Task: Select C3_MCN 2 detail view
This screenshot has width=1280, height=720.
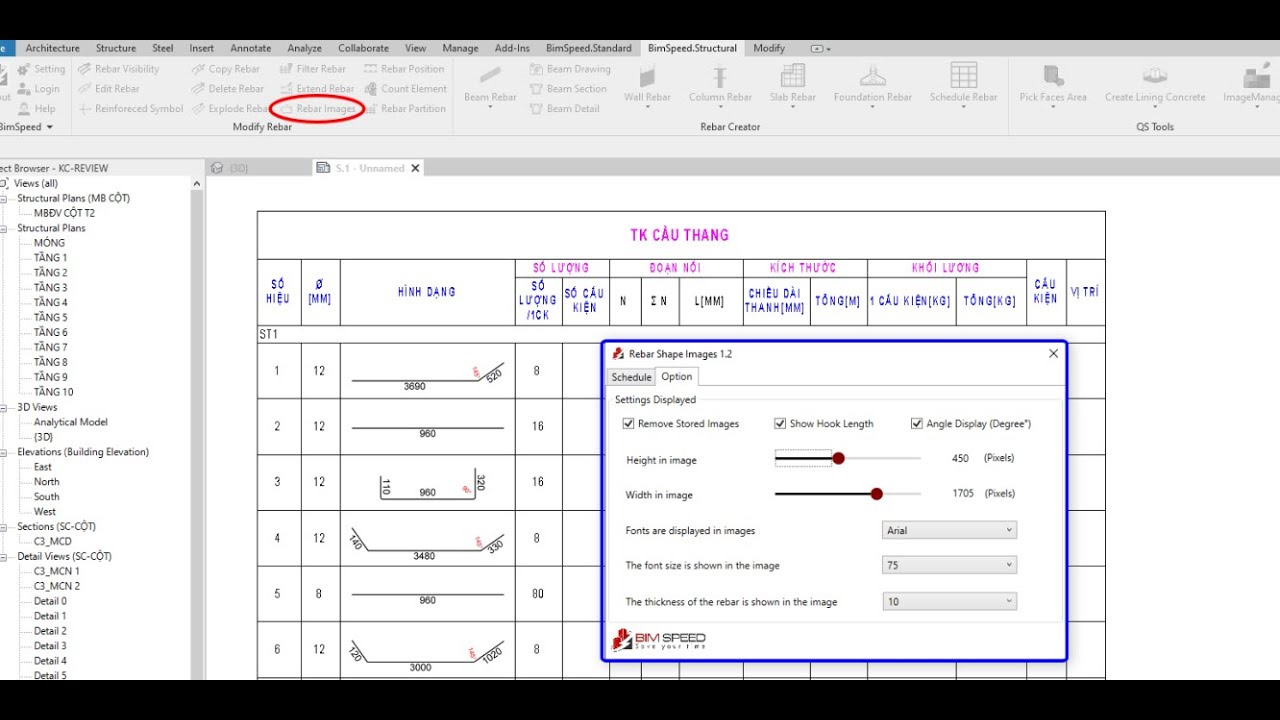Action: point(57,586)
